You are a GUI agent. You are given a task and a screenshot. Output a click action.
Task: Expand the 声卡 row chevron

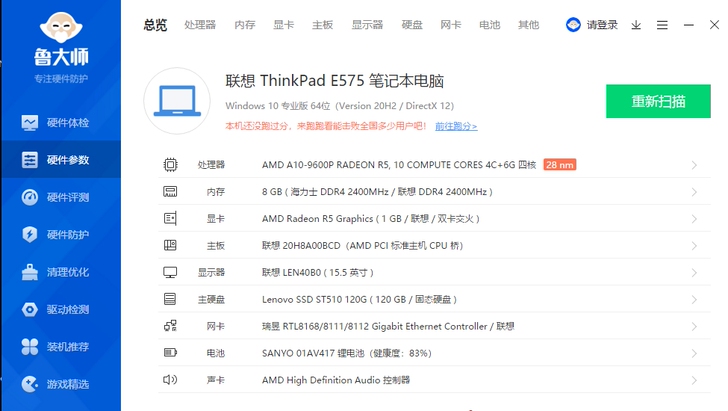[x=694, y=380]
